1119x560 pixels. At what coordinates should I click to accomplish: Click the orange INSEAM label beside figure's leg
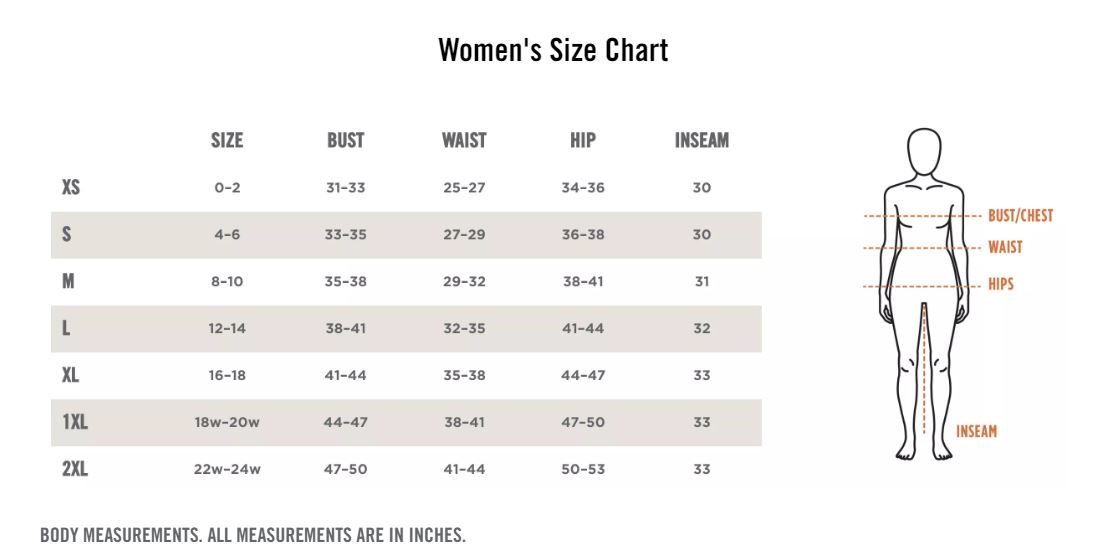(x=976, y=432)
